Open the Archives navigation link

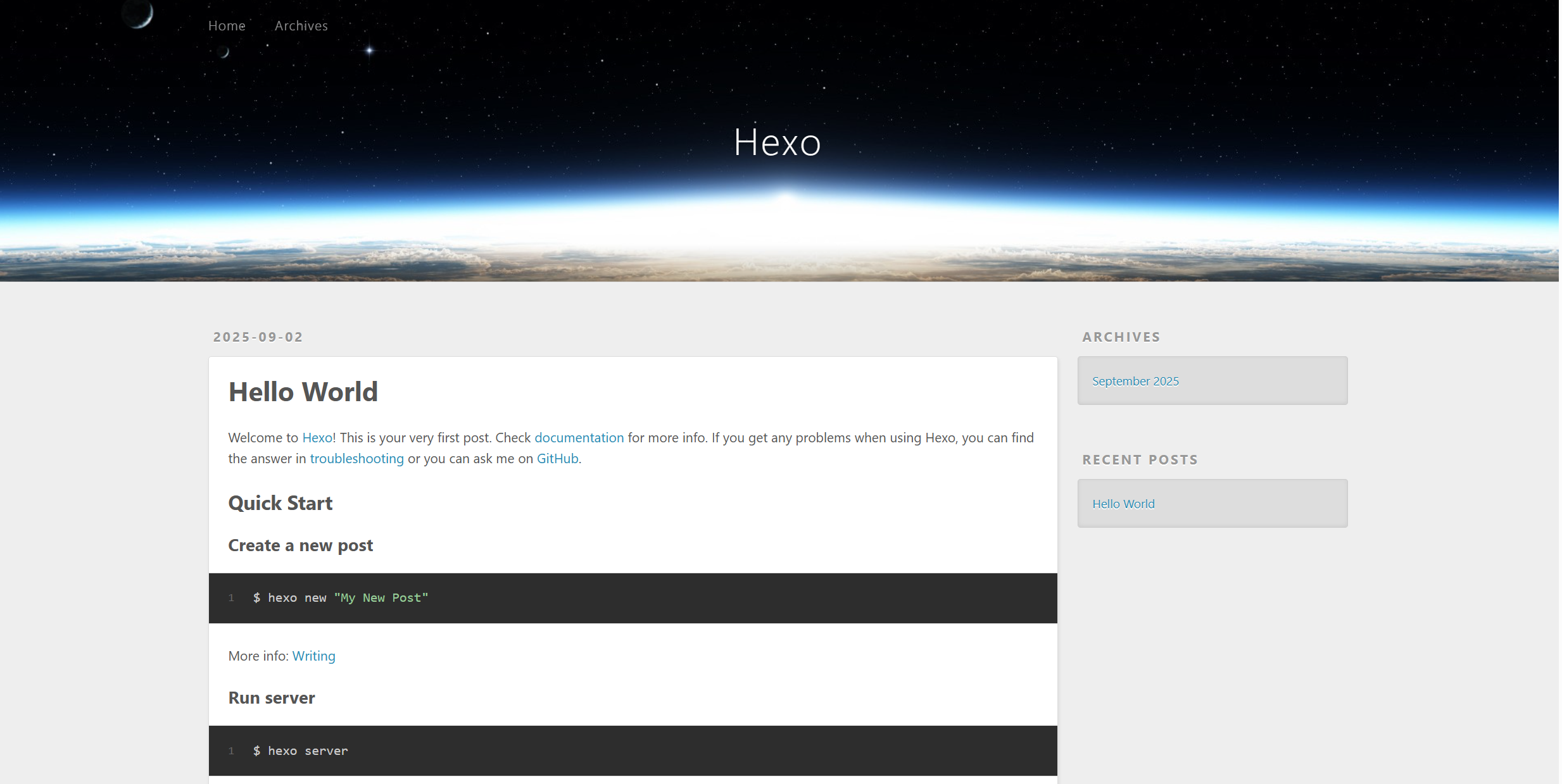[301, 26]
